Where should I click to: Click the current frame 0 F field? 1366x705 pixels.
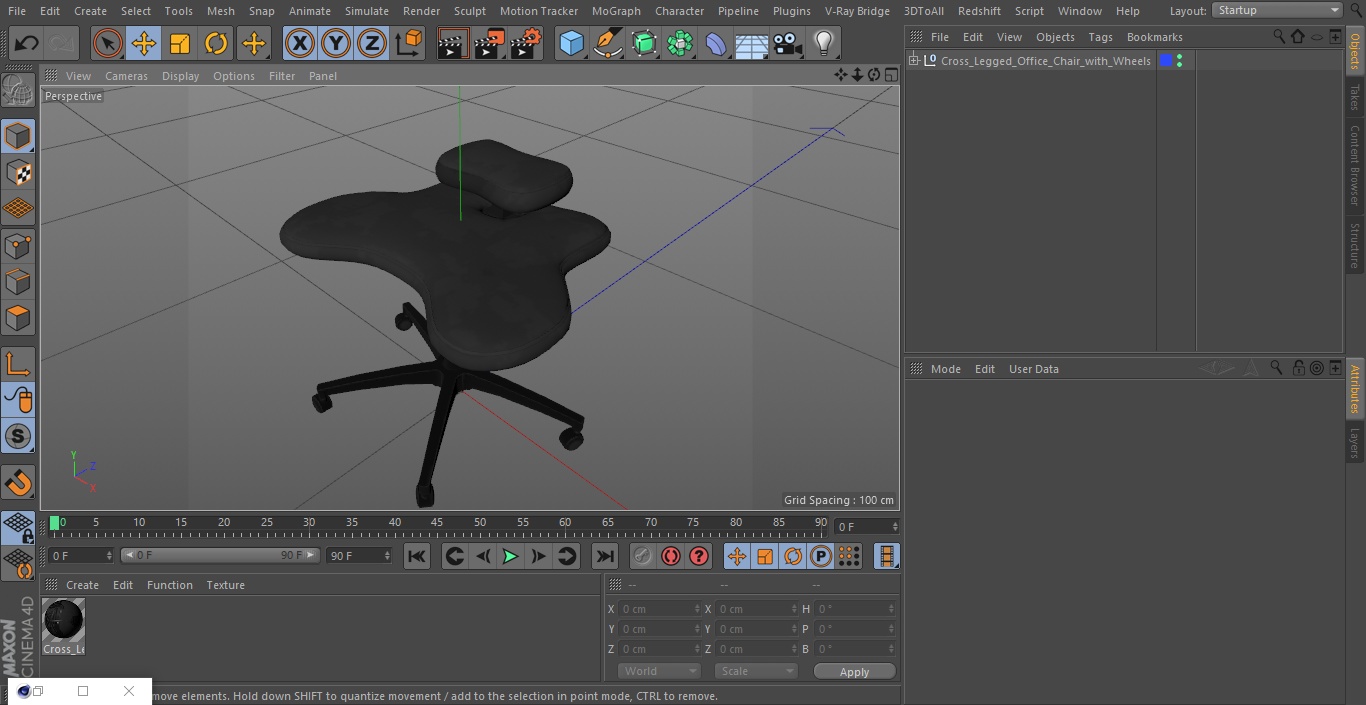click(867, 526)
